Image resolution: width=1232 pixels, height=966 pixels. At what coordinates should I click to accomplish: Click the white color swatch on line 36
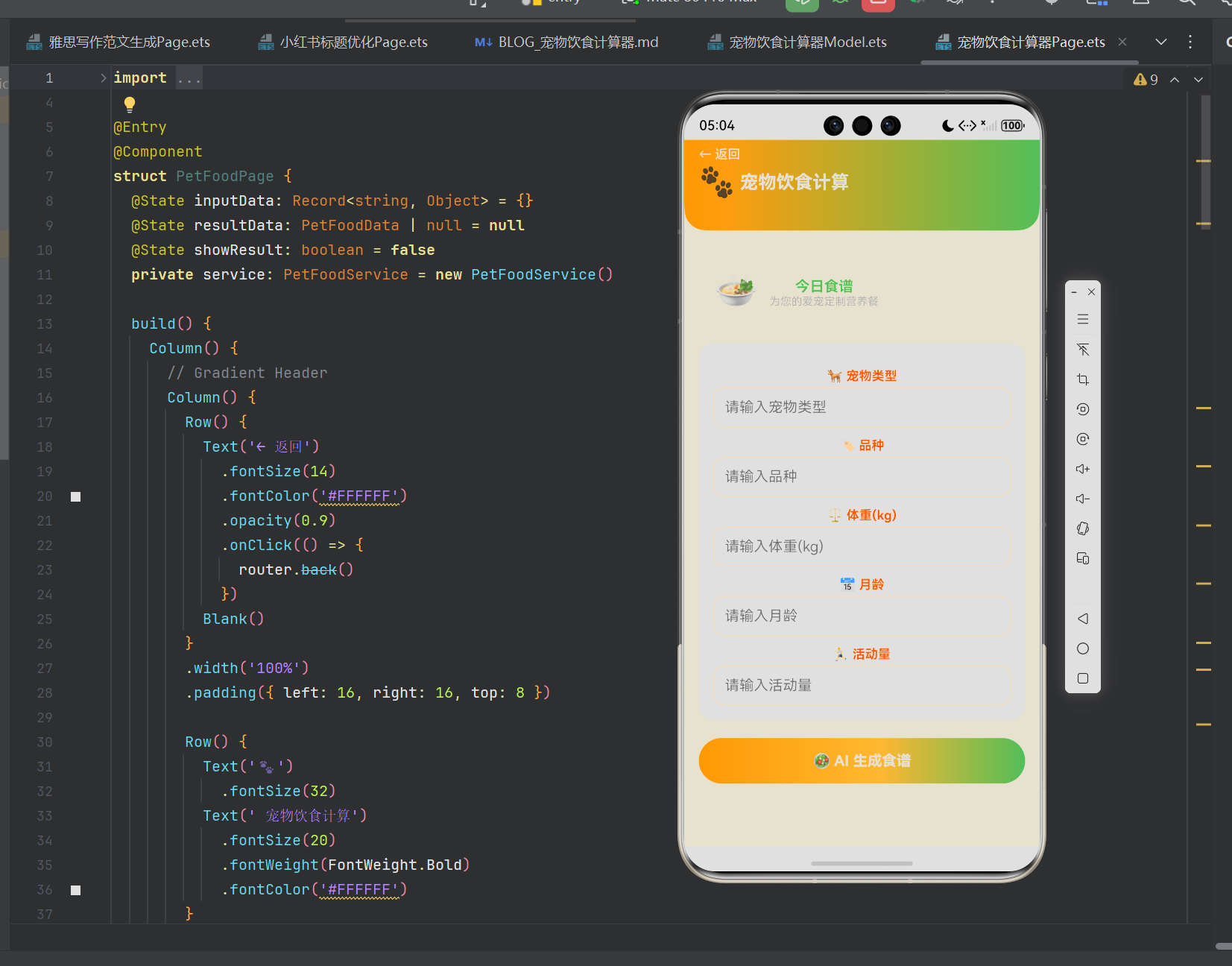pos(75,890)
